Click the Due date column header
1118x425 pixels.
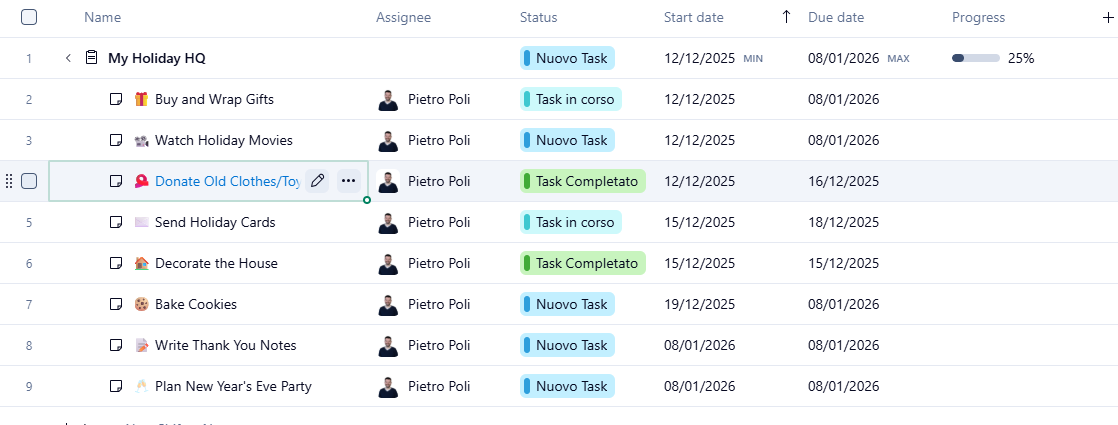tap(836, 17)
